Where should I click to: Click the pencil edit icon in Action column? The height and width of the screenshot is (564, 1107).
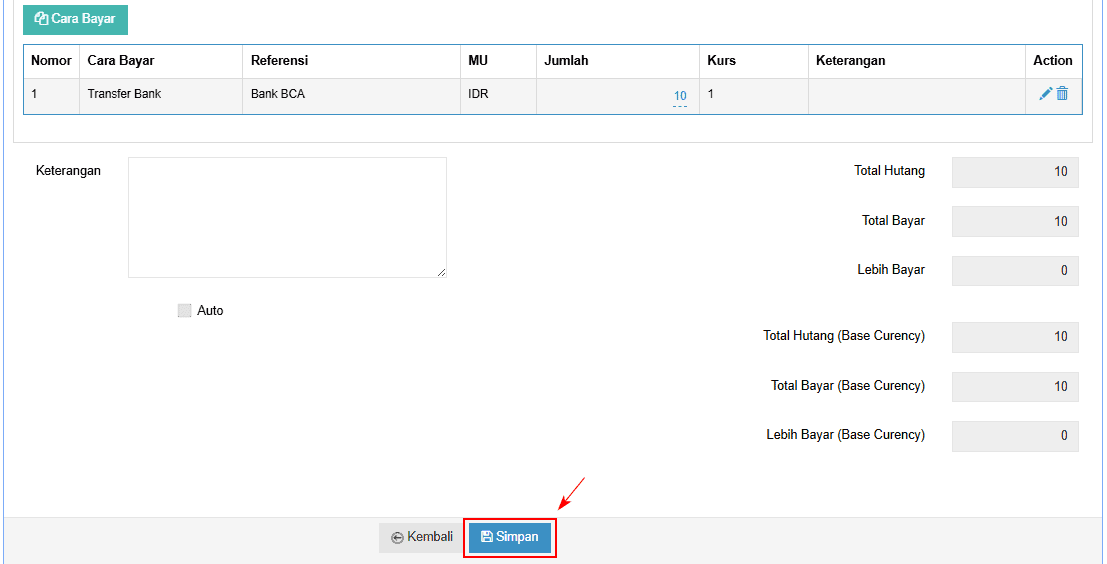(1045, 94)
